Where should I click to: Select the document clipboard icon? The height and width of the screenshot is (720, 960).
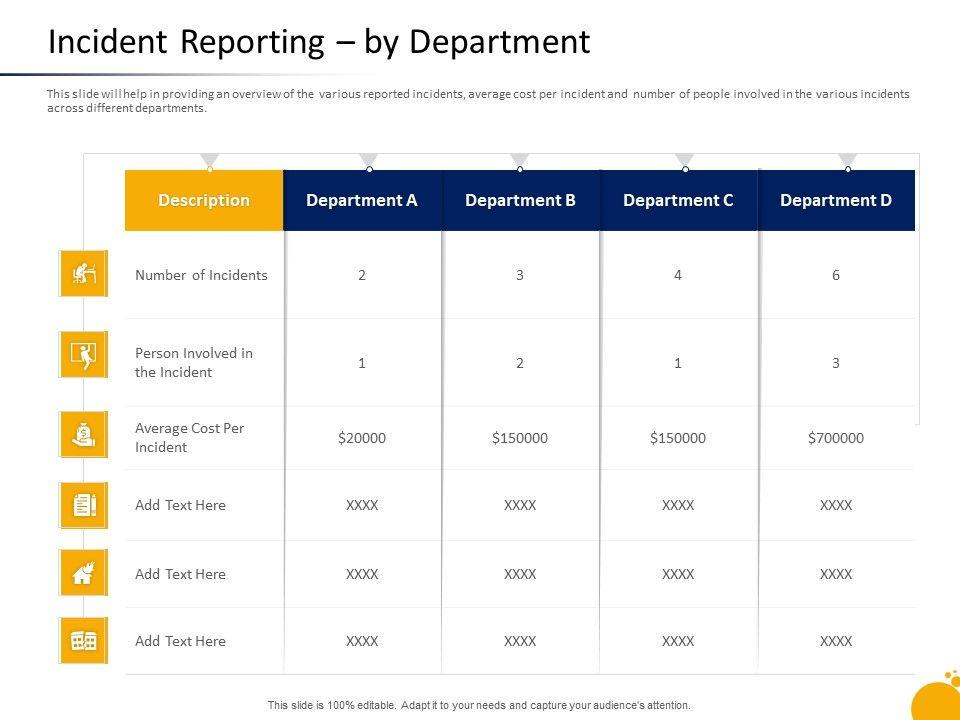(83, 506)
